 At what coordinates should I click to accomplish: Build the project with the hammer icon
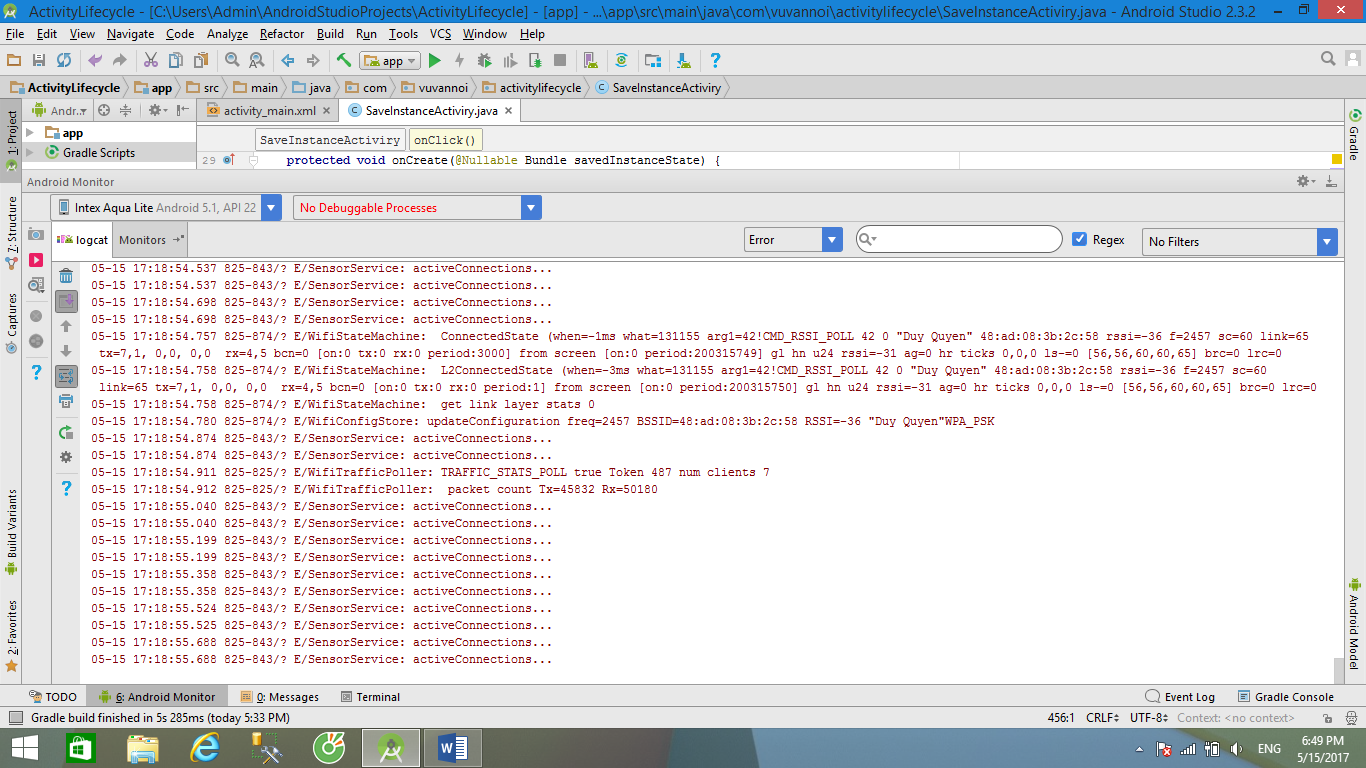point(344,61)
